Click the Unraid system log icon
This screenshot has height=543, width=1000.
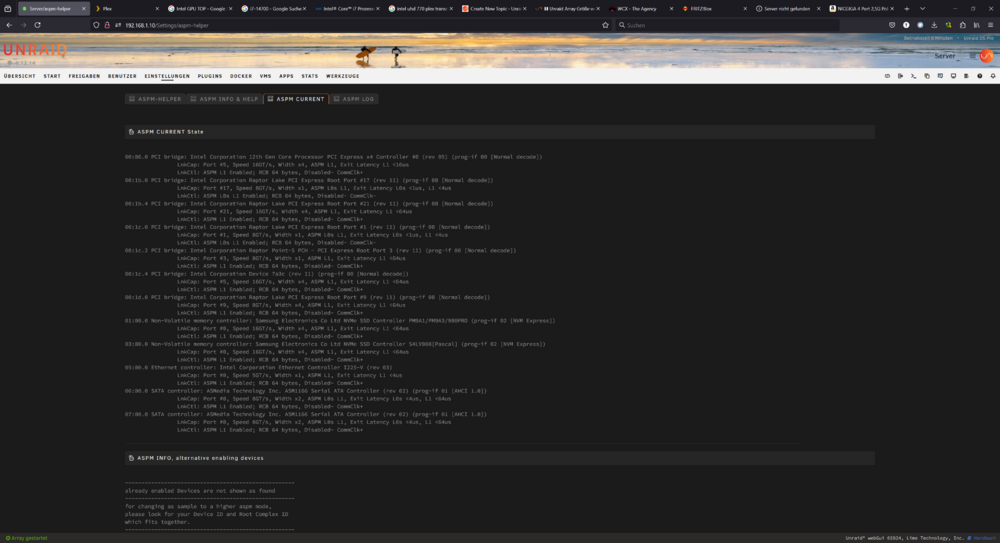coord(966,76)
